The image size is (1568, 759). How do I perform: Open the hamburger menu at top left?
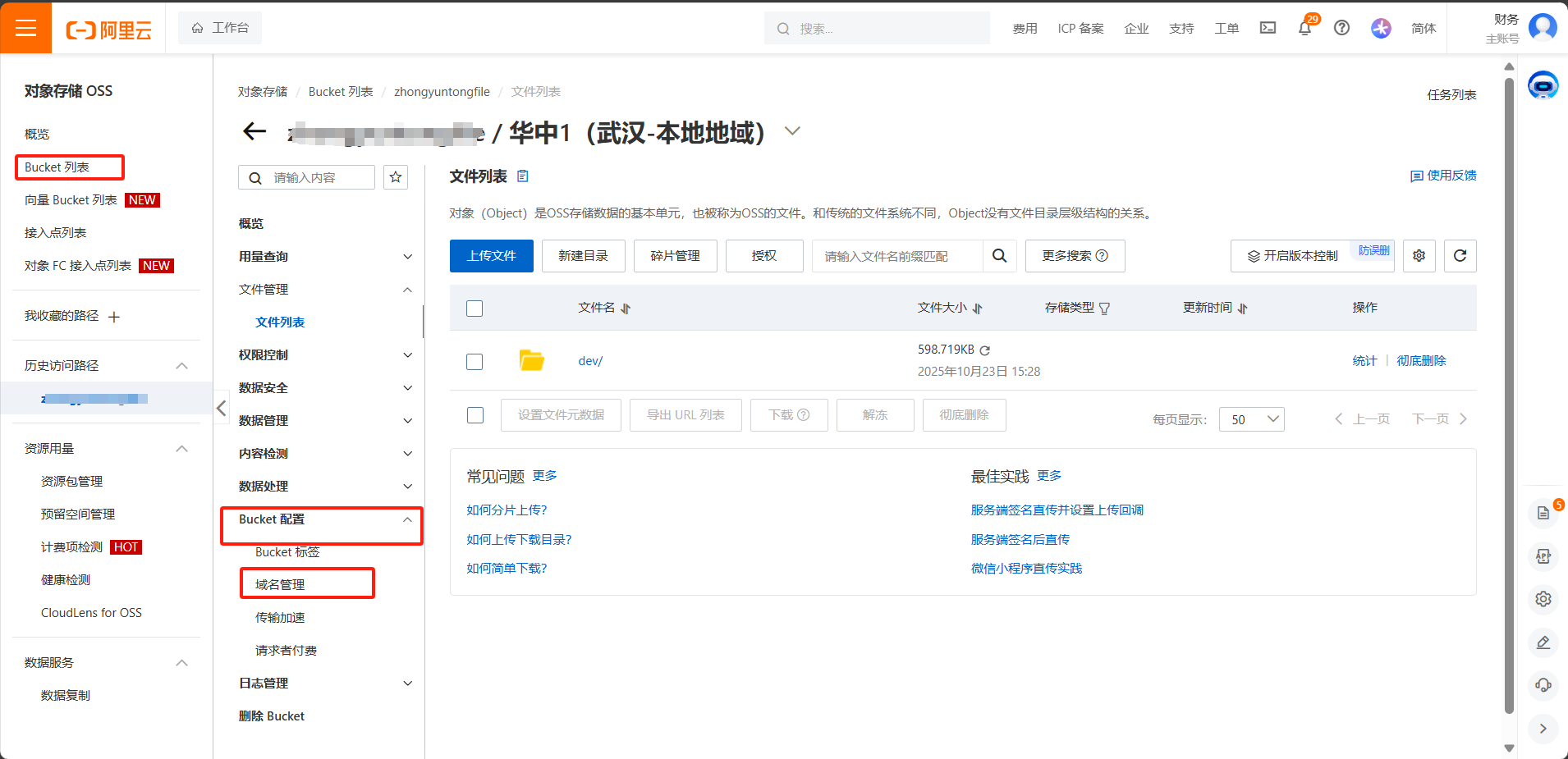25,27
